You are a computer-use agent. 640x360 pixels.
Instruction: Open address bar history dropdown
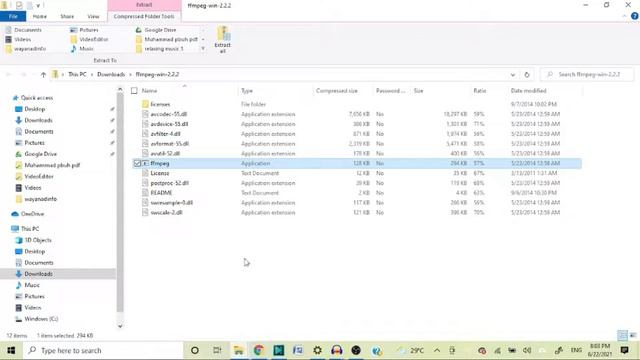tap(513, 75)
